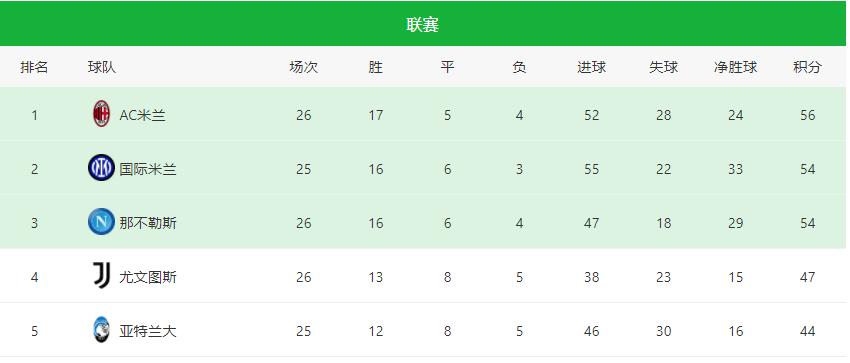Open the 那不勒斯 team name

pyautogui.click(x=148, y=223)
